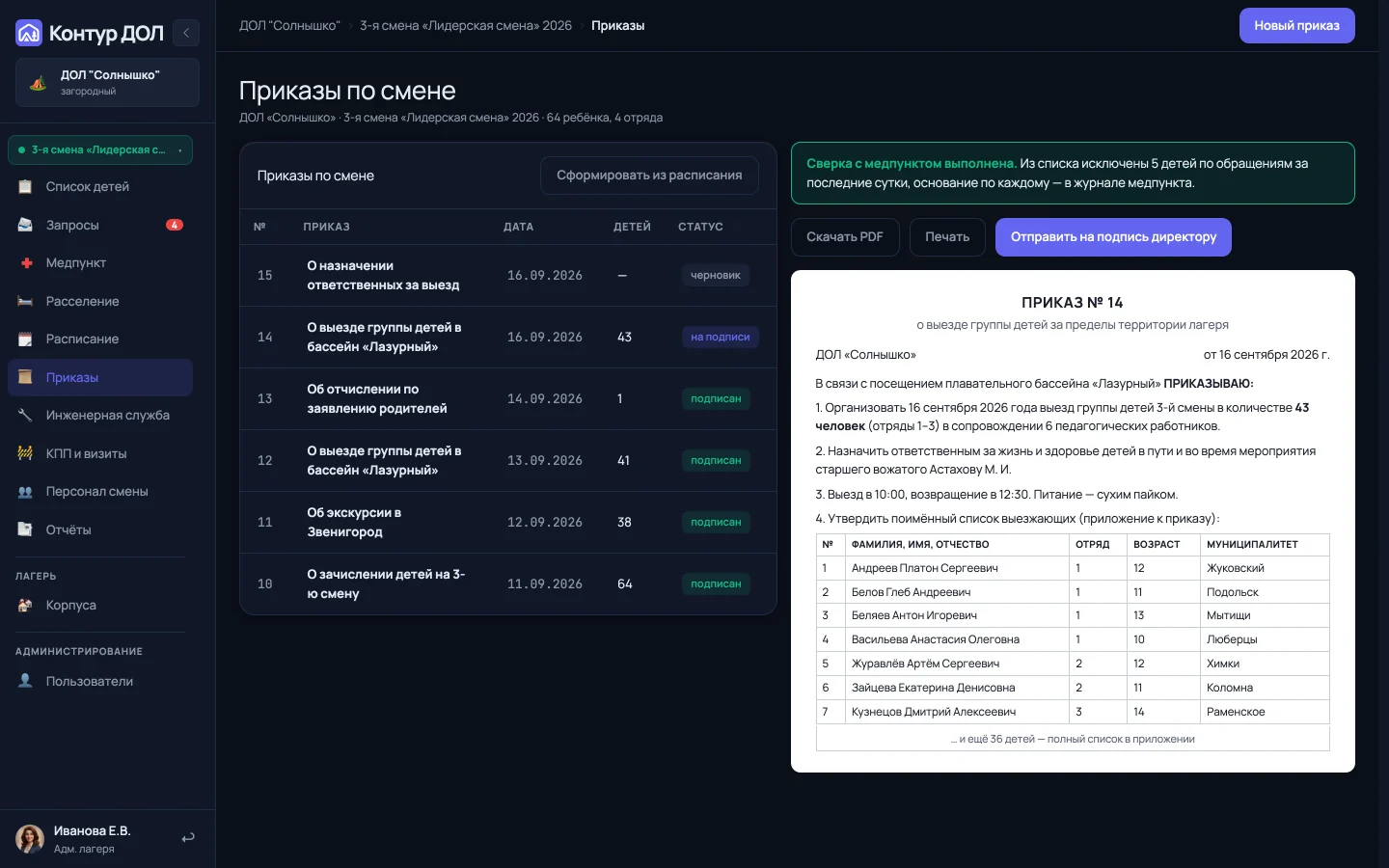This screenshot has width=1389, height=868.
Task: Click the 3-я смена «Лидерская смена» 2026 breadcrumb
Action: [466, 26]
